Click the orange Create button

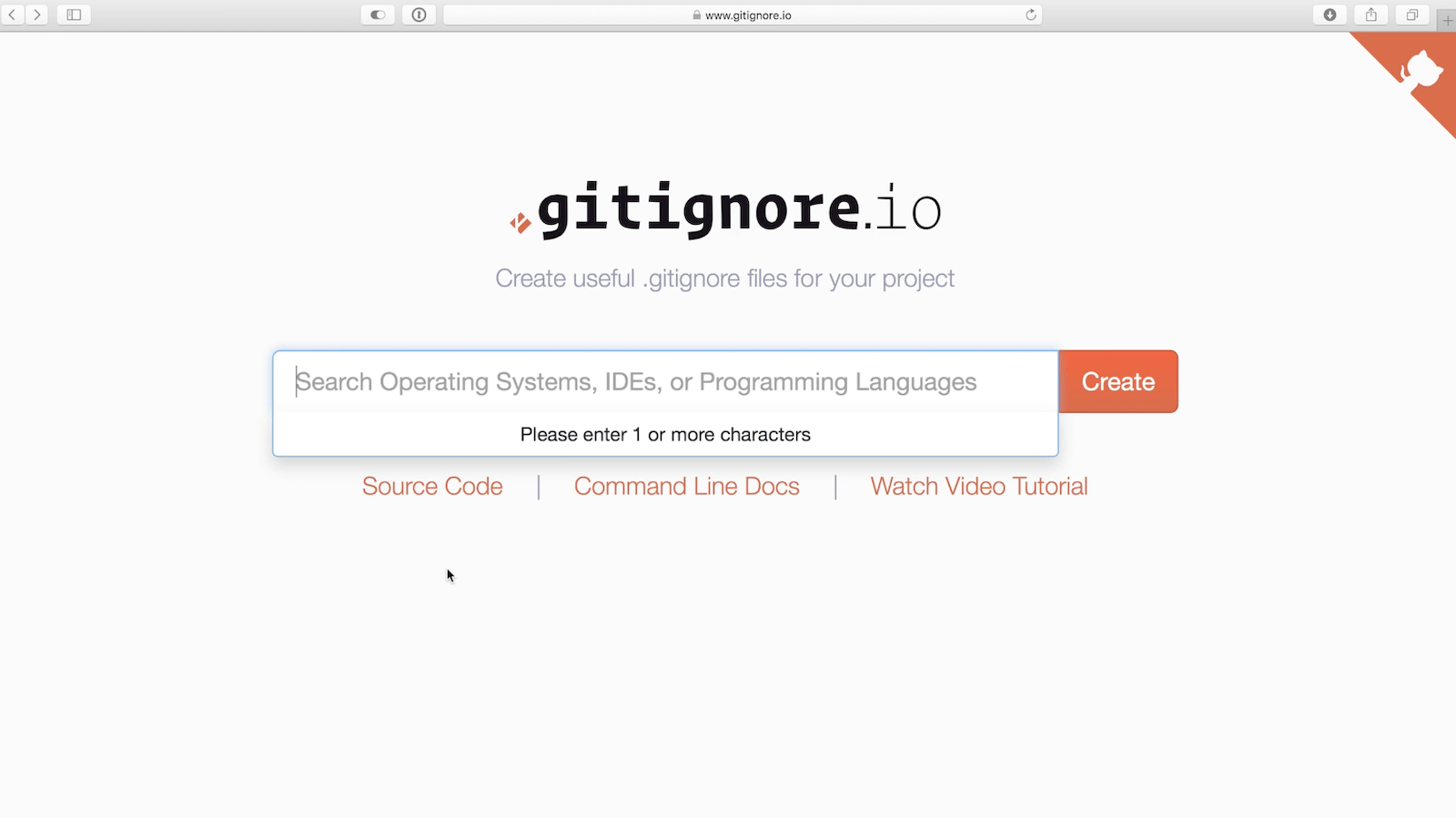pyautogui.click(x=1118, y=381)
